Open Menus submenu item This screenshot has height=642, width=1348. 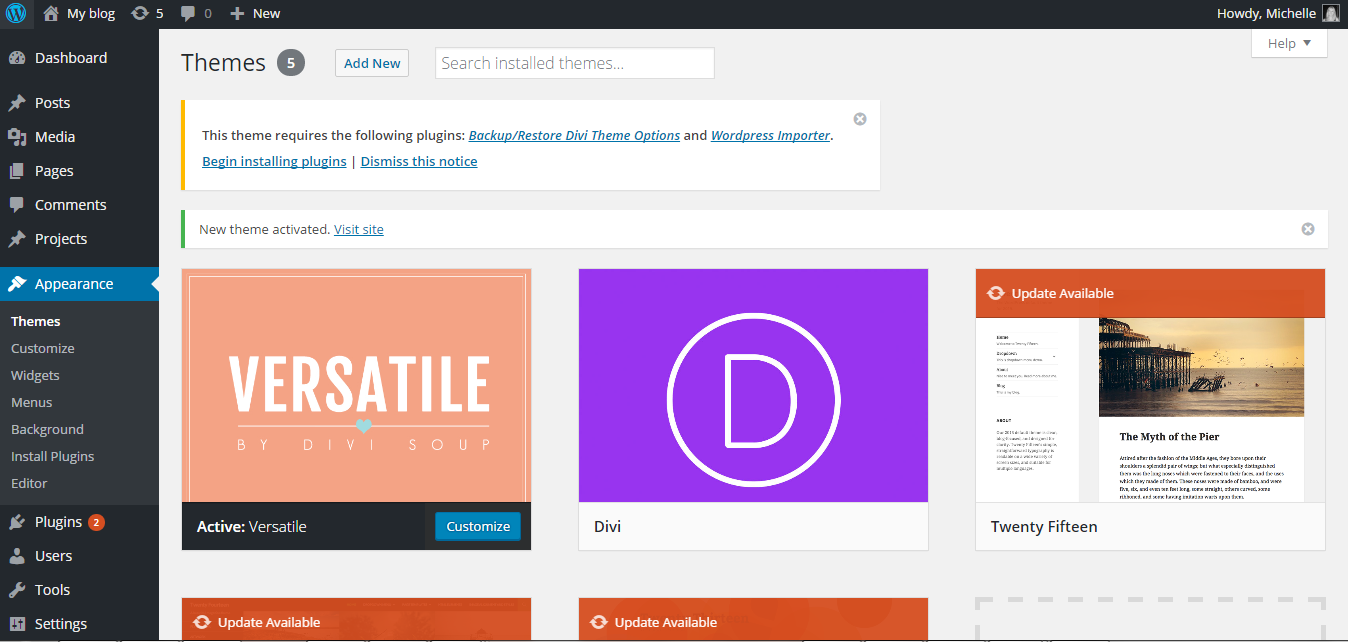click(x=32, y=402)
